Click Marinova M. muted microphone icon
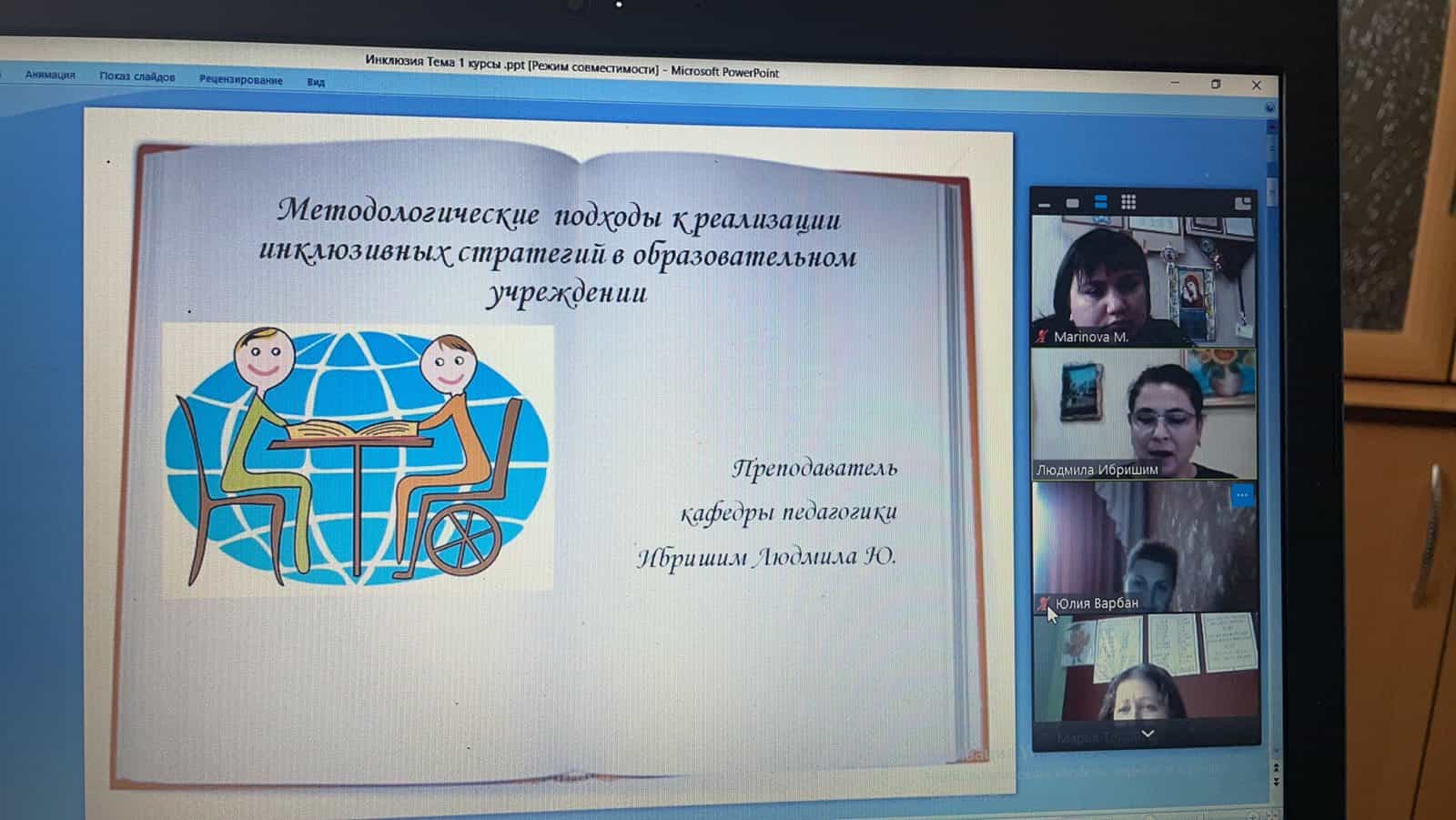Image resolution: width=1456 pixels, height=820 pixels. tap(1042, 337)
